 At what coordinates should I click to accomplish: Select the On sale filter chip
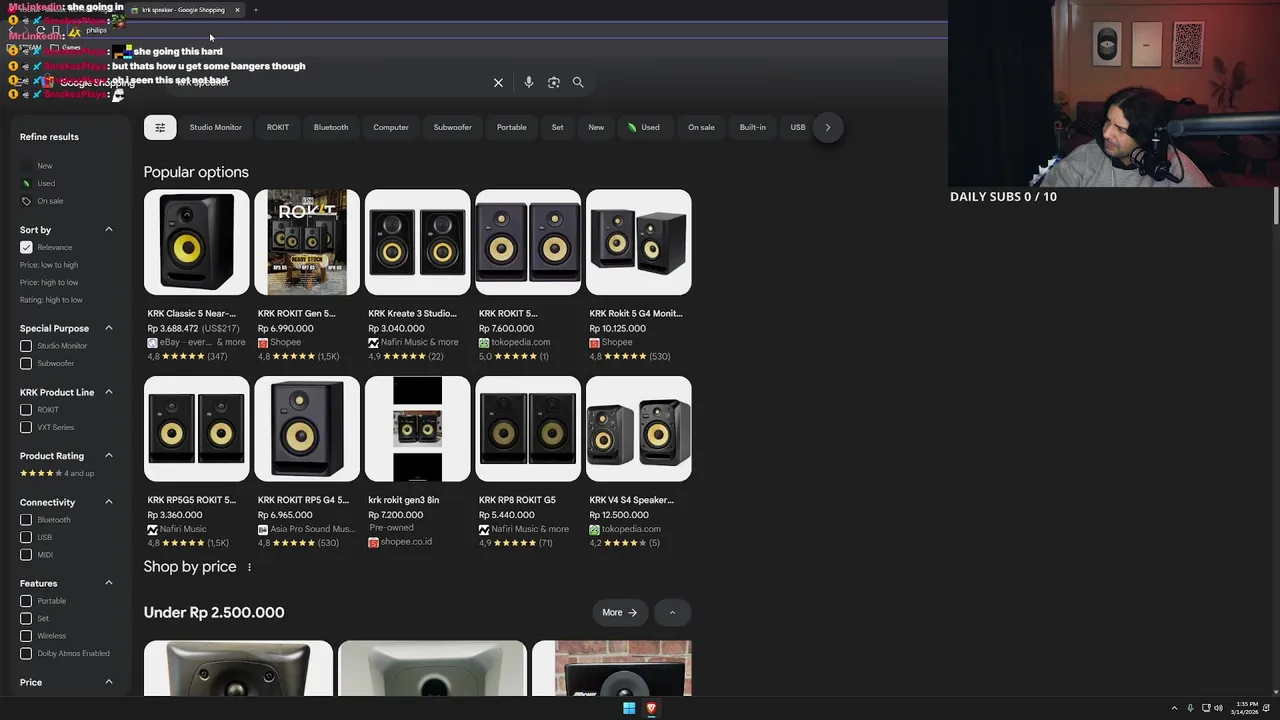(701, 127)
